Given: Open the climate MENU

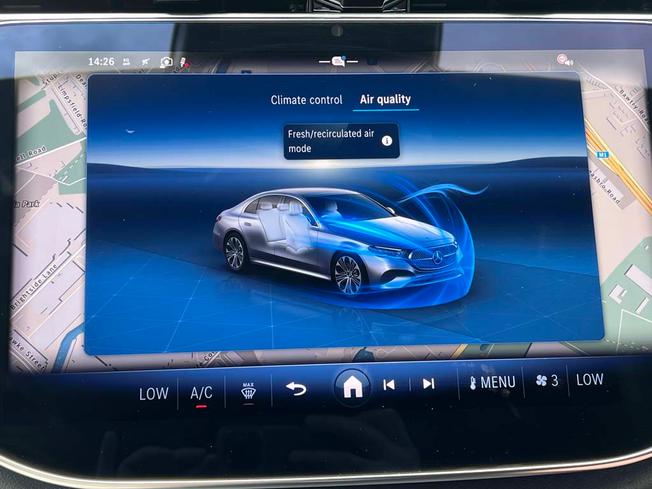Looking at the screenshot, I should click(x=492, y=382).
